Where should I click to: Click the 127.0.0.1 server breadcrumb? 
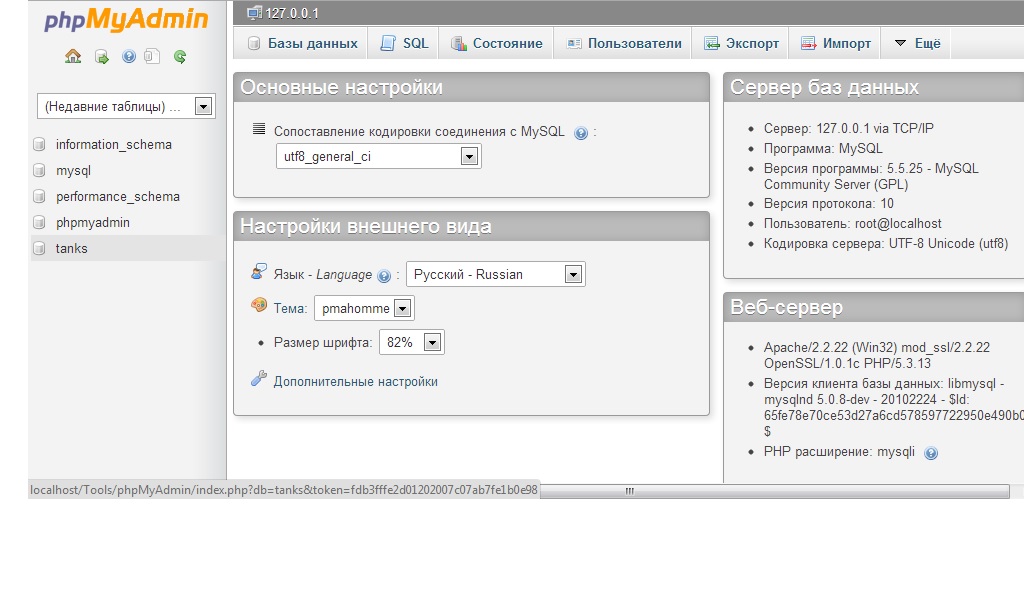(x=292, y=13)
